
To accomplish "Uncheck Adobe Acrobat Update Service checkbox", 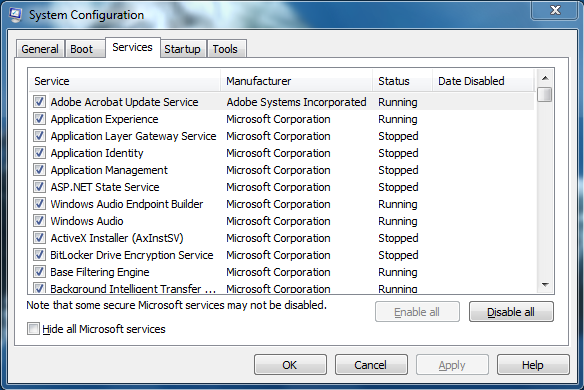I will point(39,102).
